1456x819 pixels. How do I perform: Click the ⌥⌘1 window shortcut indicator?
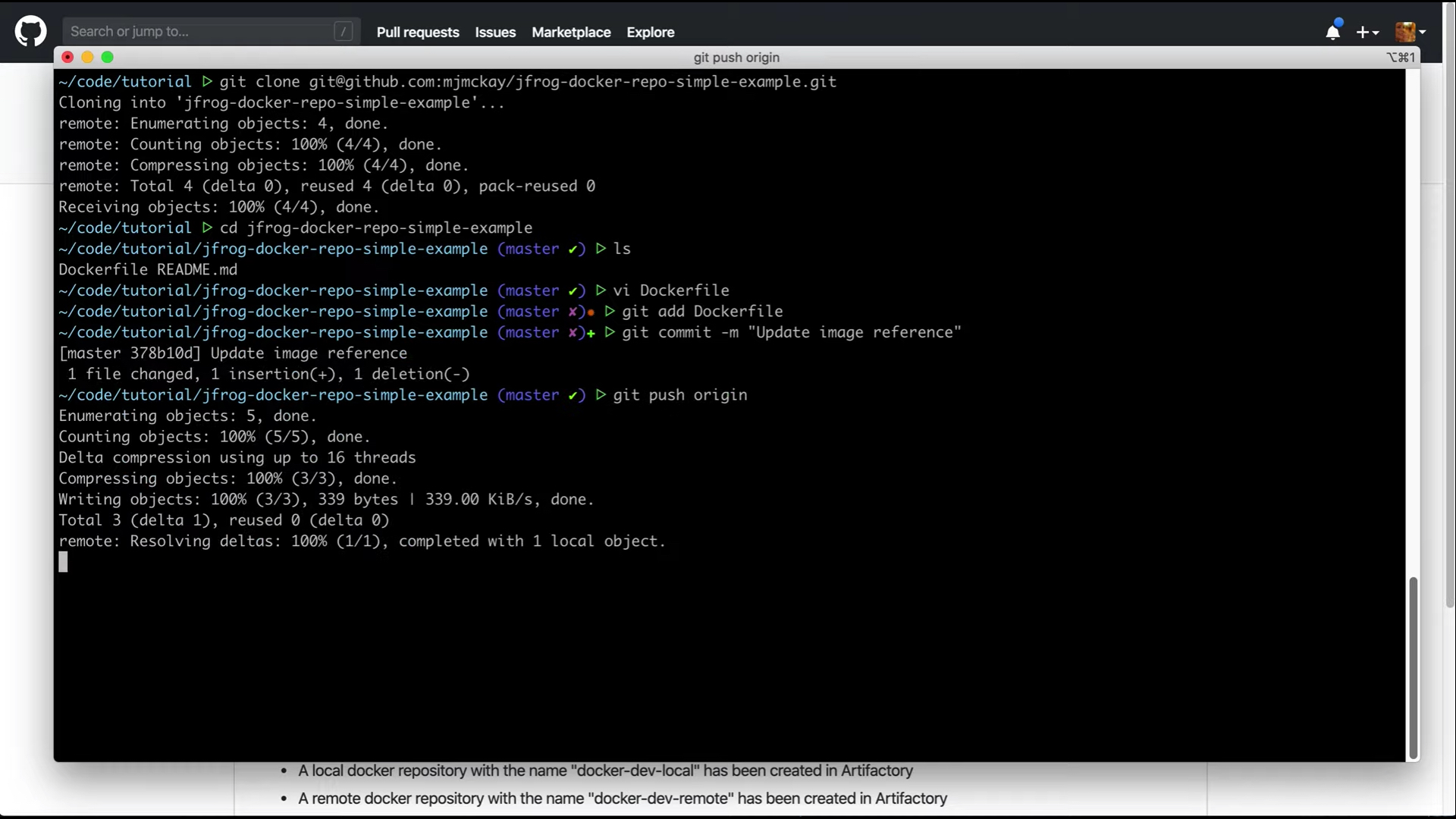point(1400,58)
